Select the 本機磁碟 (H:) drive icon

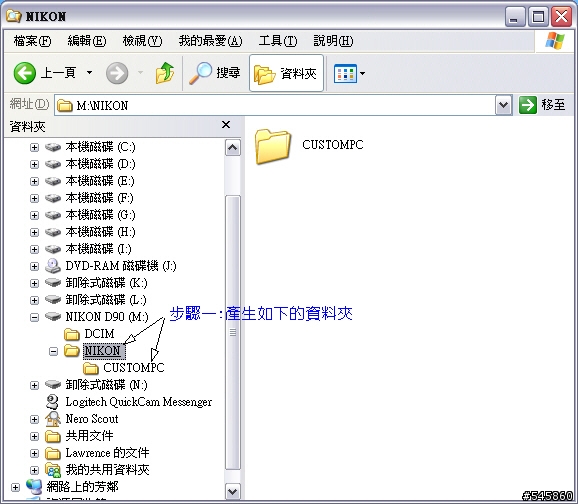(x=53, y=232)
